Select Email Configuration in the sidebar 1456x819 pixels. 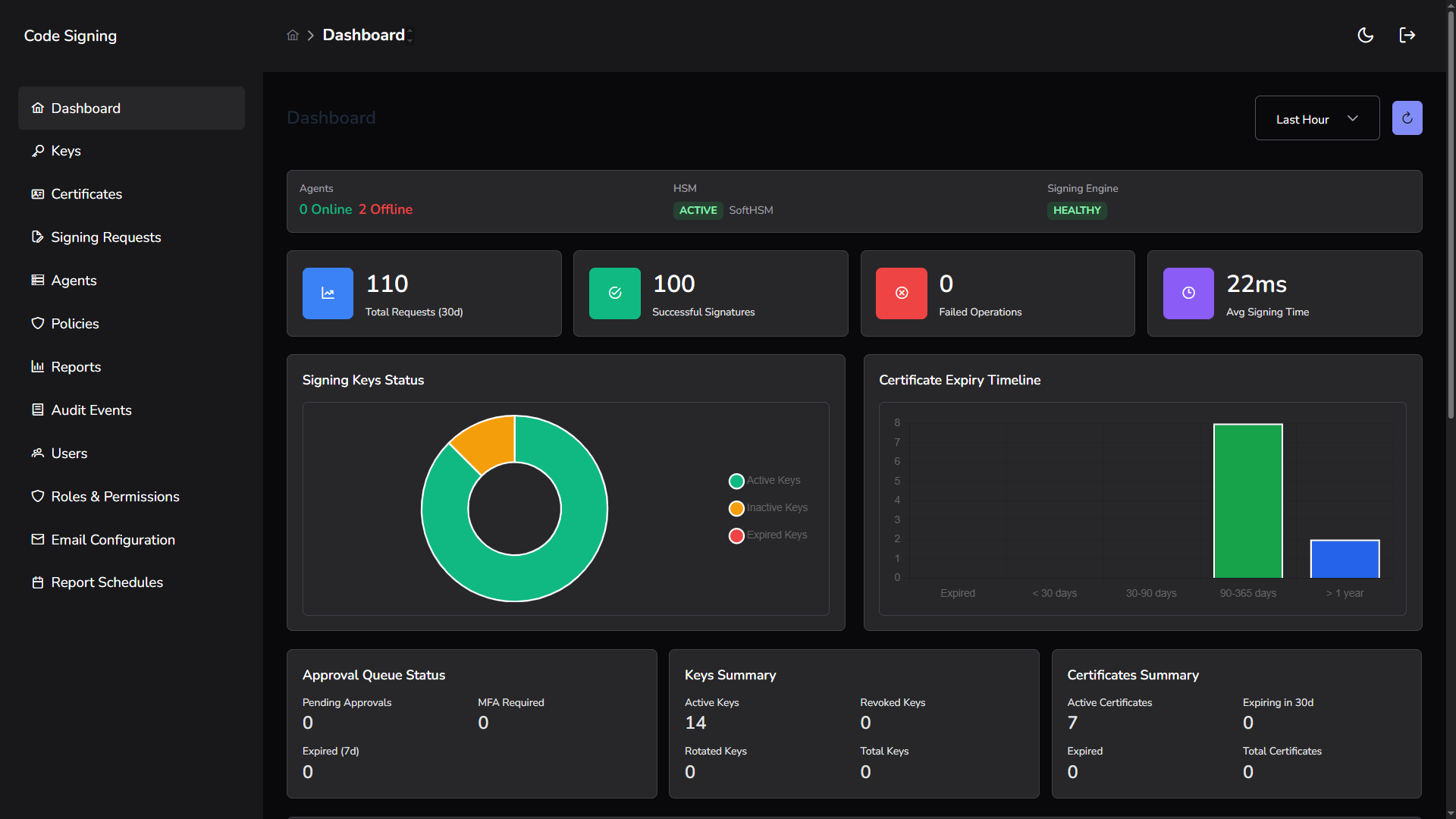point(38,540)
